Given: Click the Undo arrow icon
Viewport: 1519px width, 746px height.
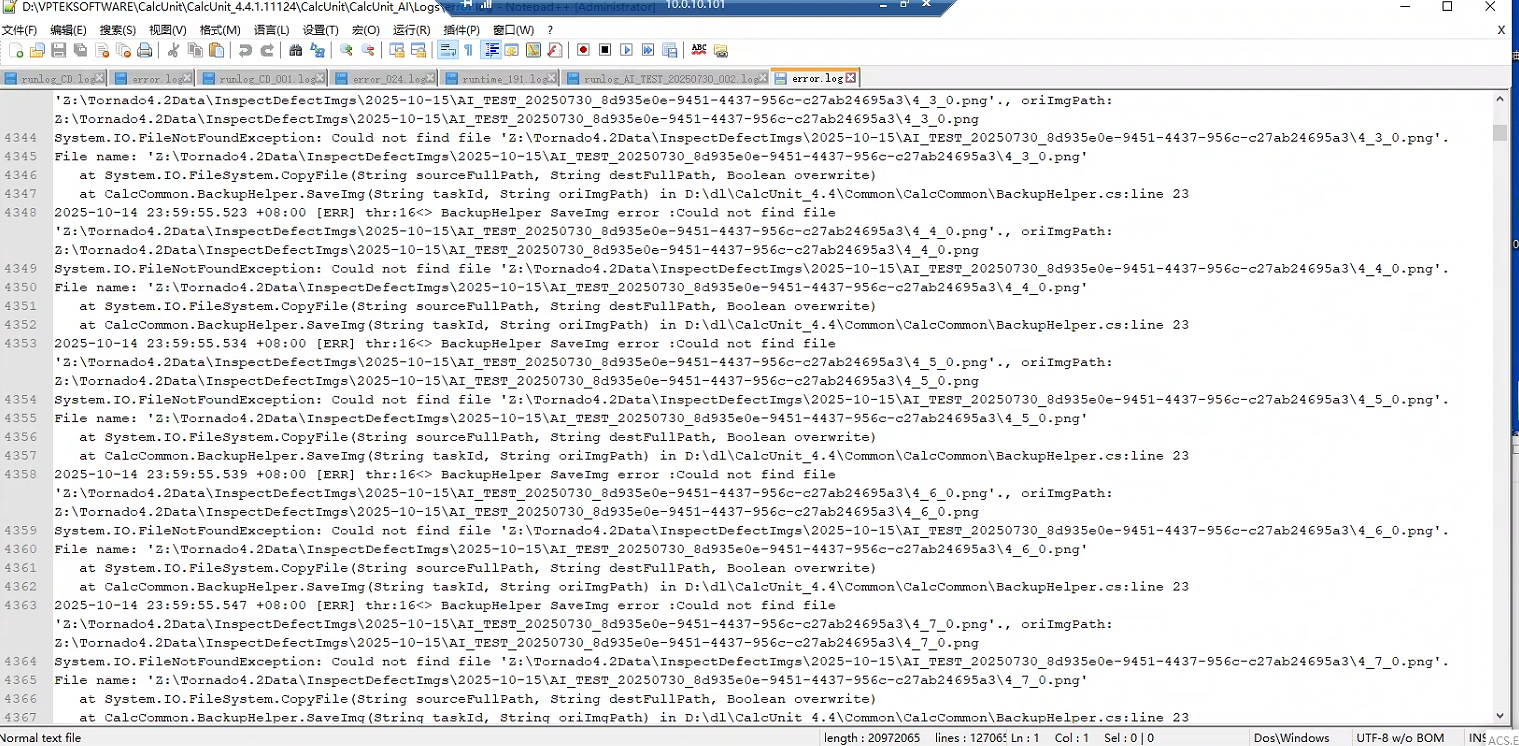Looking at the screenshot, I should [x=245, y=50].
